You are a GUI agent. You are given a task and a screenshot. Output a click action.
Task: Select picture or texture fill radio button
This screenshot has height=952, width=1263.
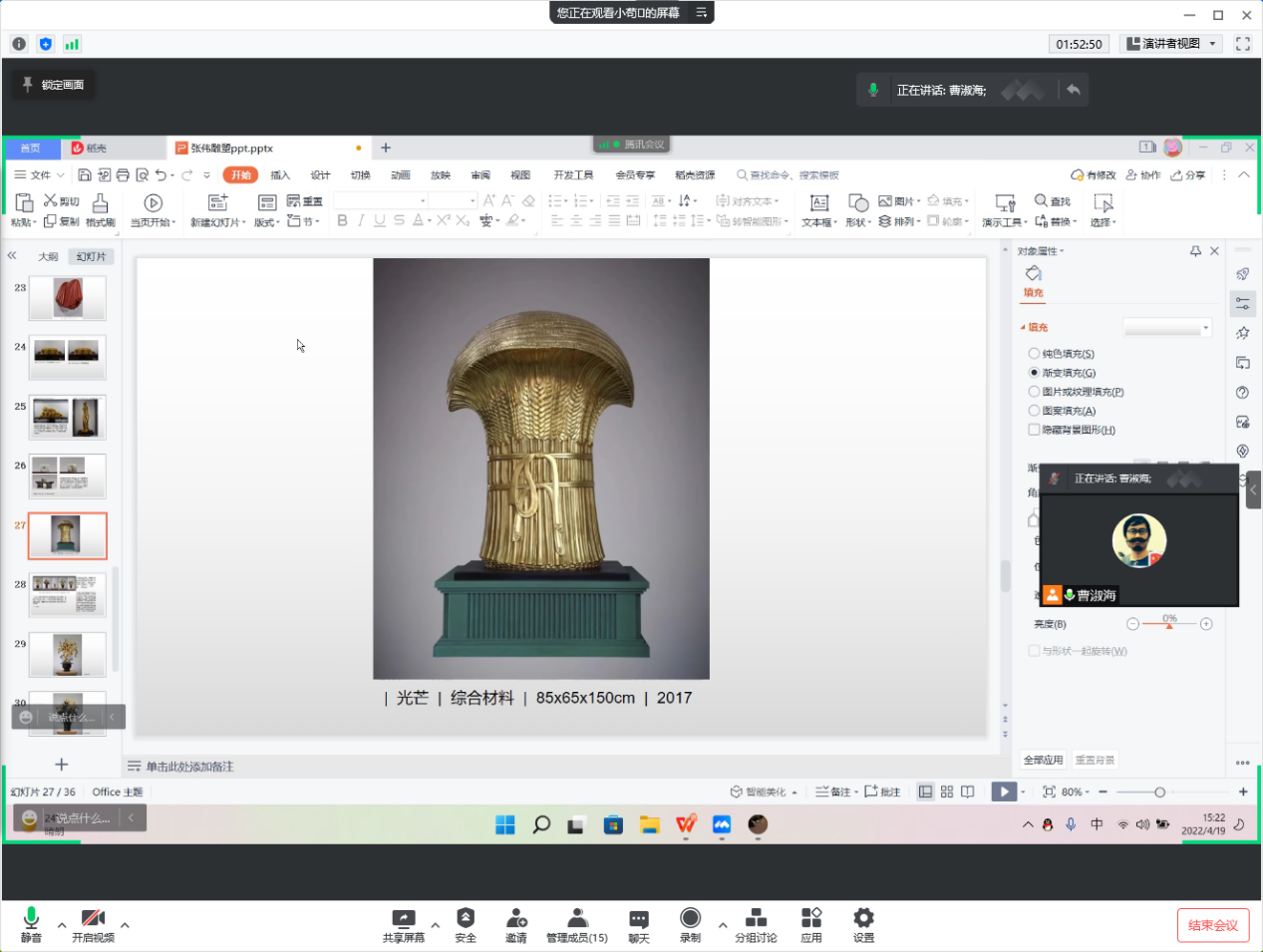(x=1034, y=392)
